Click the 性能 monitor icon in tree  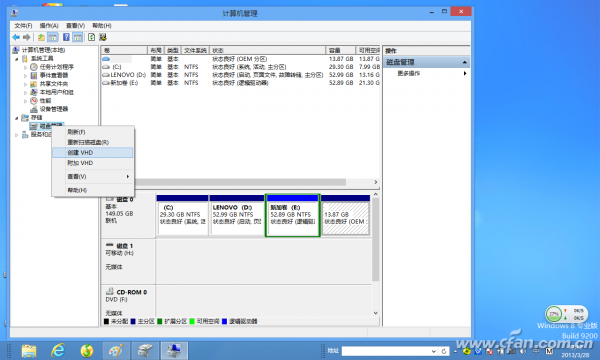(x=34, y=101)
